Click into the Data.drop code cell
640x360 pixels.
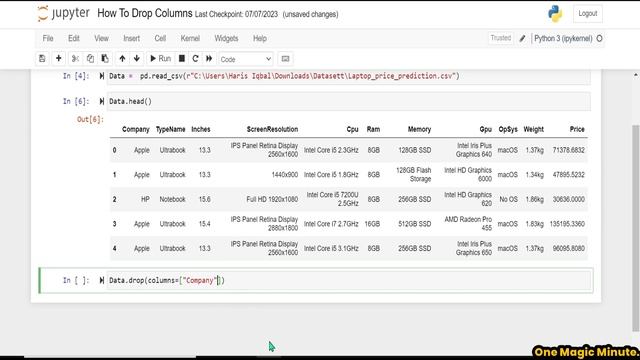349,280
